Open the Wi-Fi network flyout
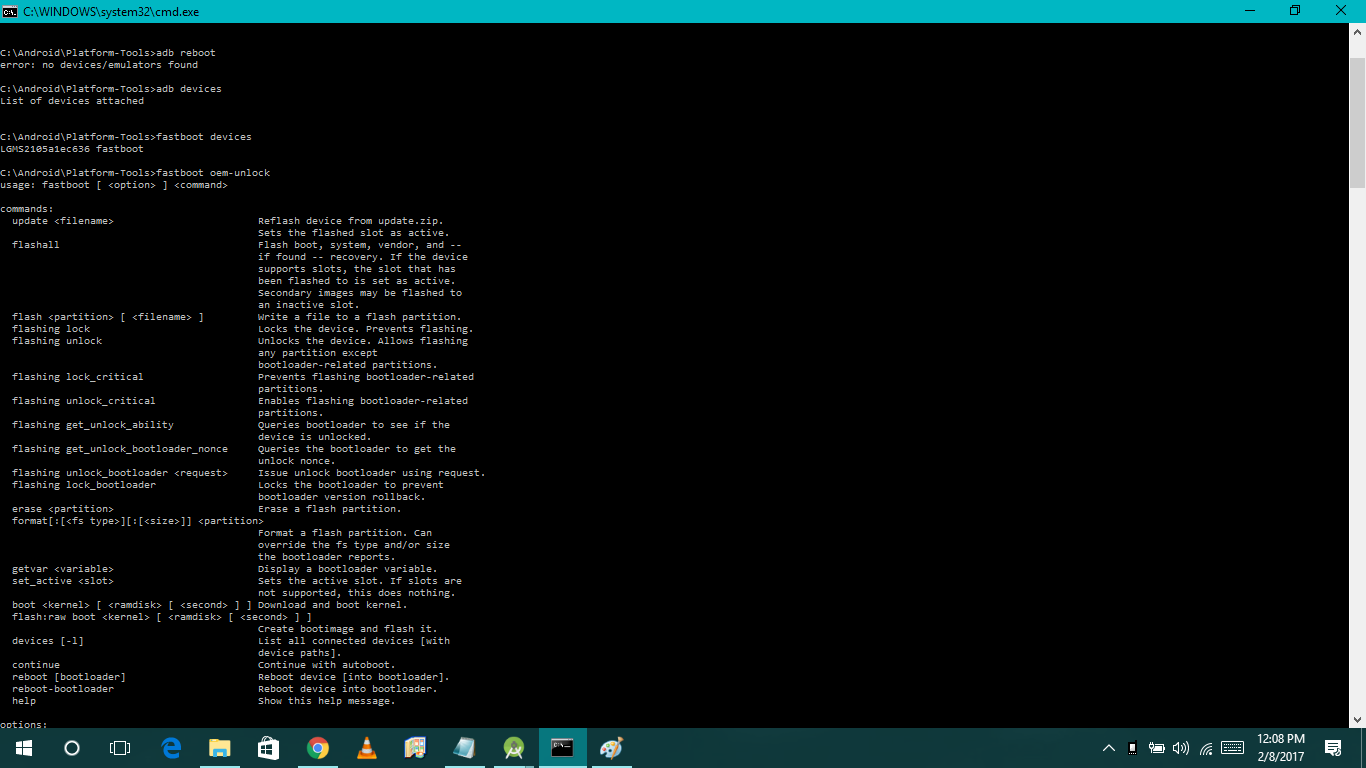Screen dimensions: 1366x768 coord(1206,748)
